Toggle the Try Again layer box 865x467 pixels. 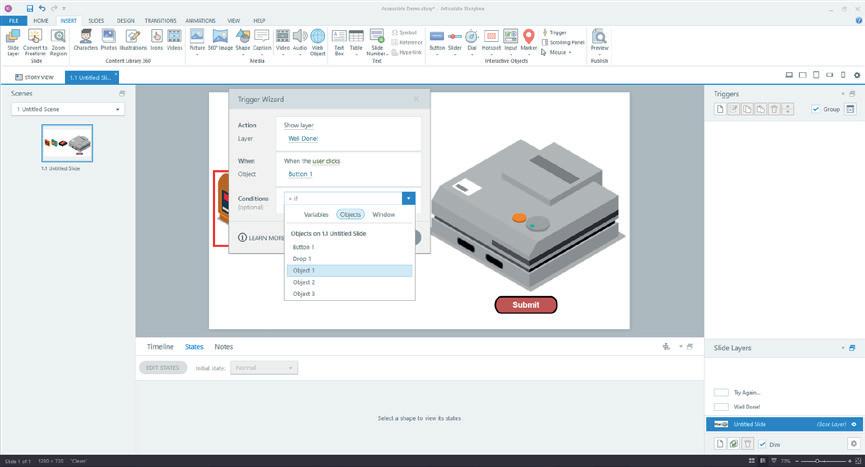tap(721, 393)
